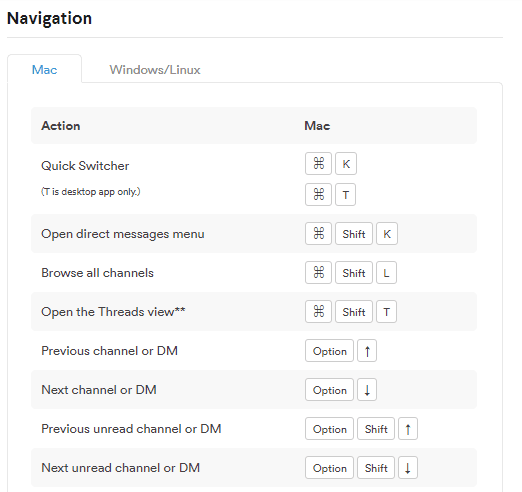Click the Navigation heading

coord(49,18)
